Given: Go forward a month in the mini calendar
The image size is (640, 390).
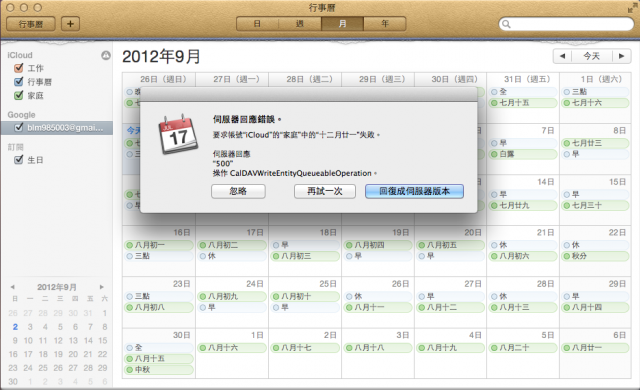Looking at the screenshot, I should click(102, 287).
